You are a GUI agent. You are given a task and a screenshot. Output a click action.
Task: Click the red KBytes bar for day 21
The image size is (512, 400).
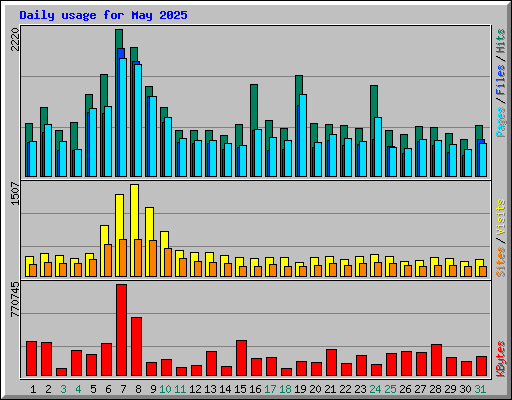[x=331, y=363]
